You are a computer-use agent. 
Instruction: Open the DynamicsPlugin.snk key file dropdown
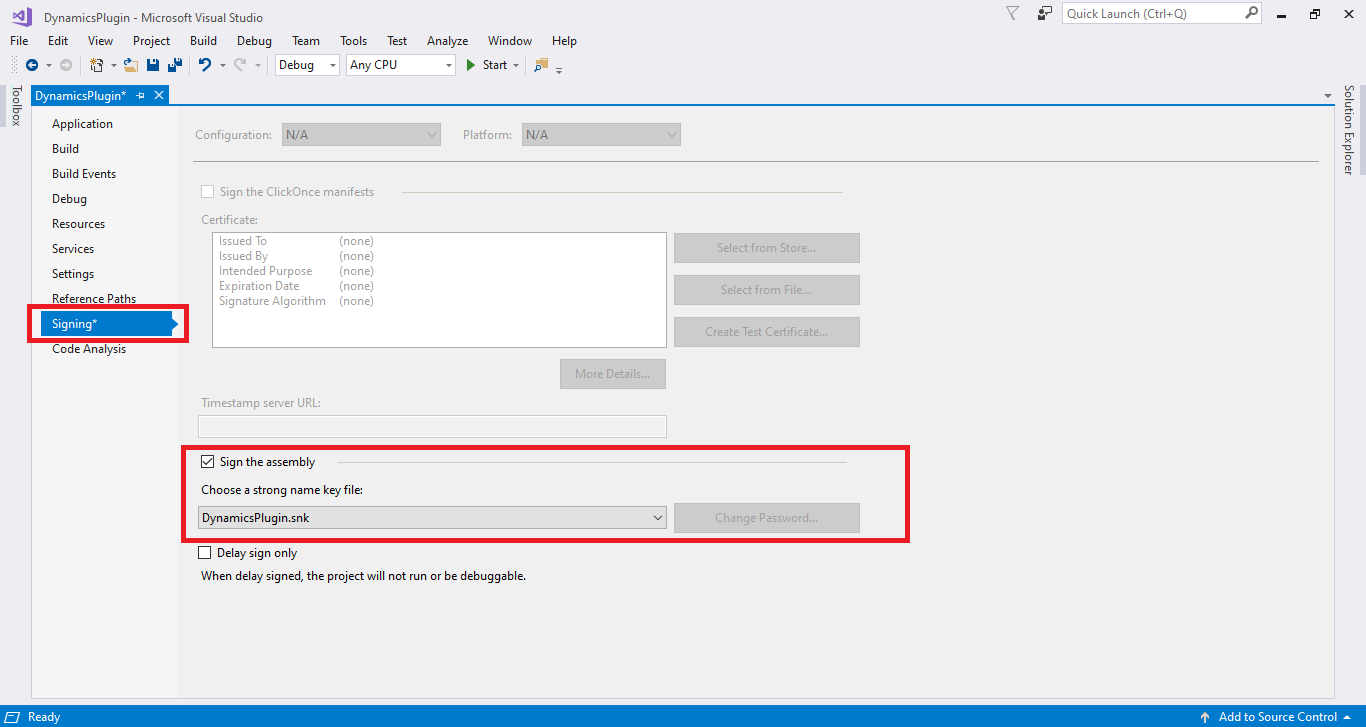[658, 518]
